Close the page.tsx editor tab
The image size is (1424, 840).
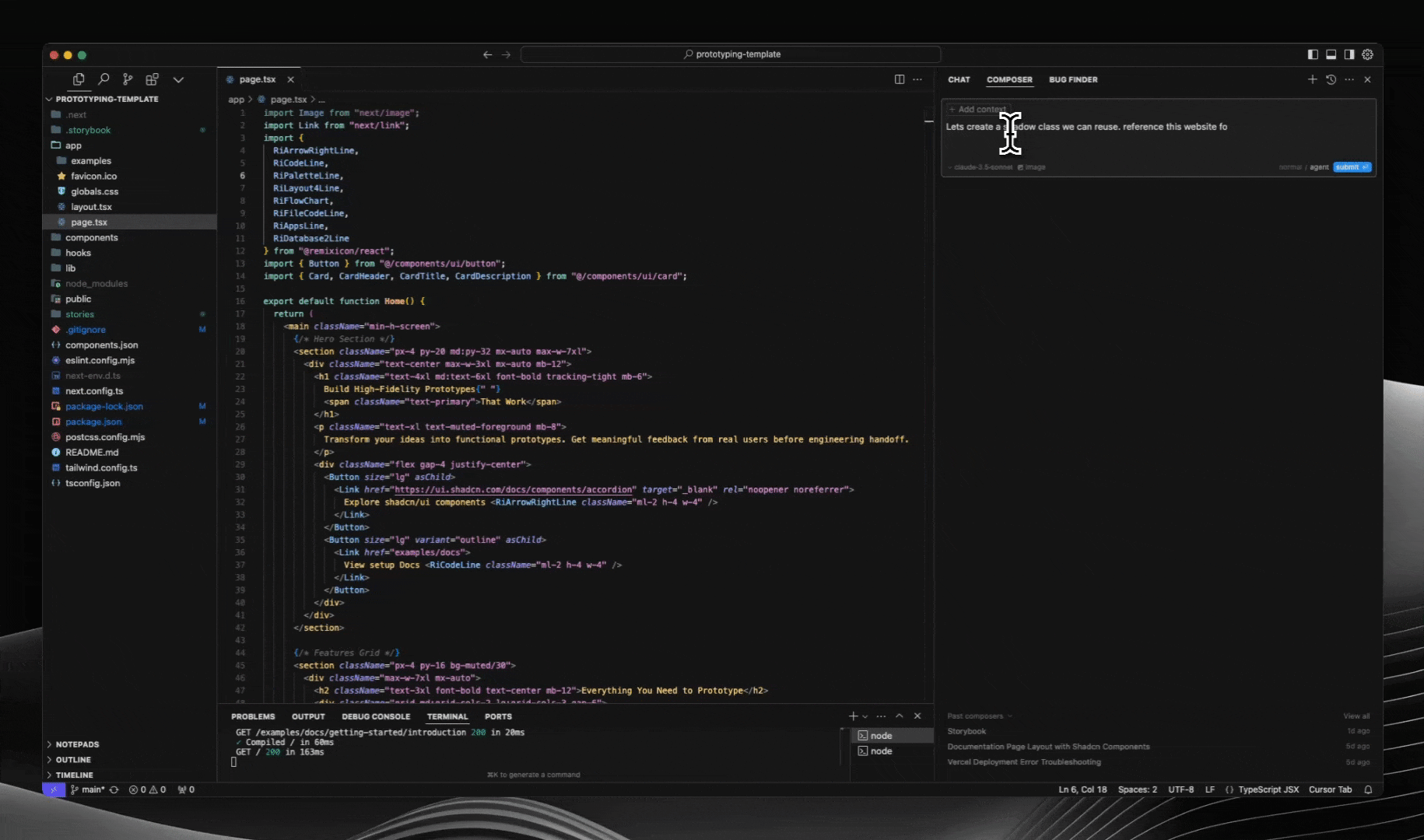pos(290,79)
